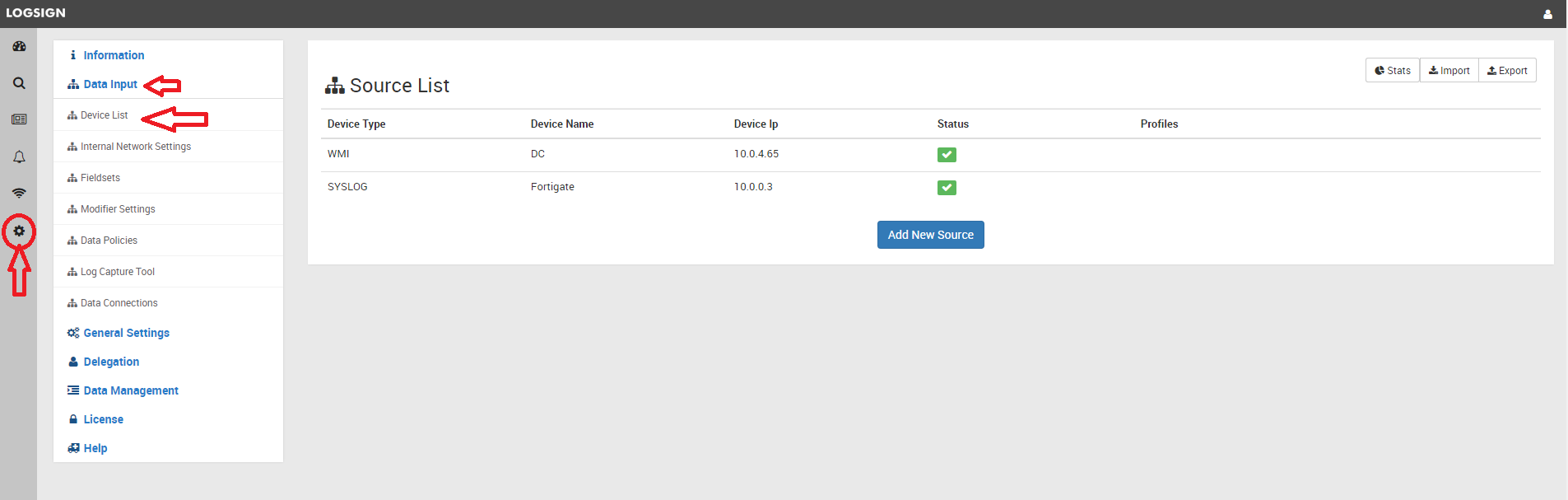Select the Fortigate row in source list

[x=552, y=187]
